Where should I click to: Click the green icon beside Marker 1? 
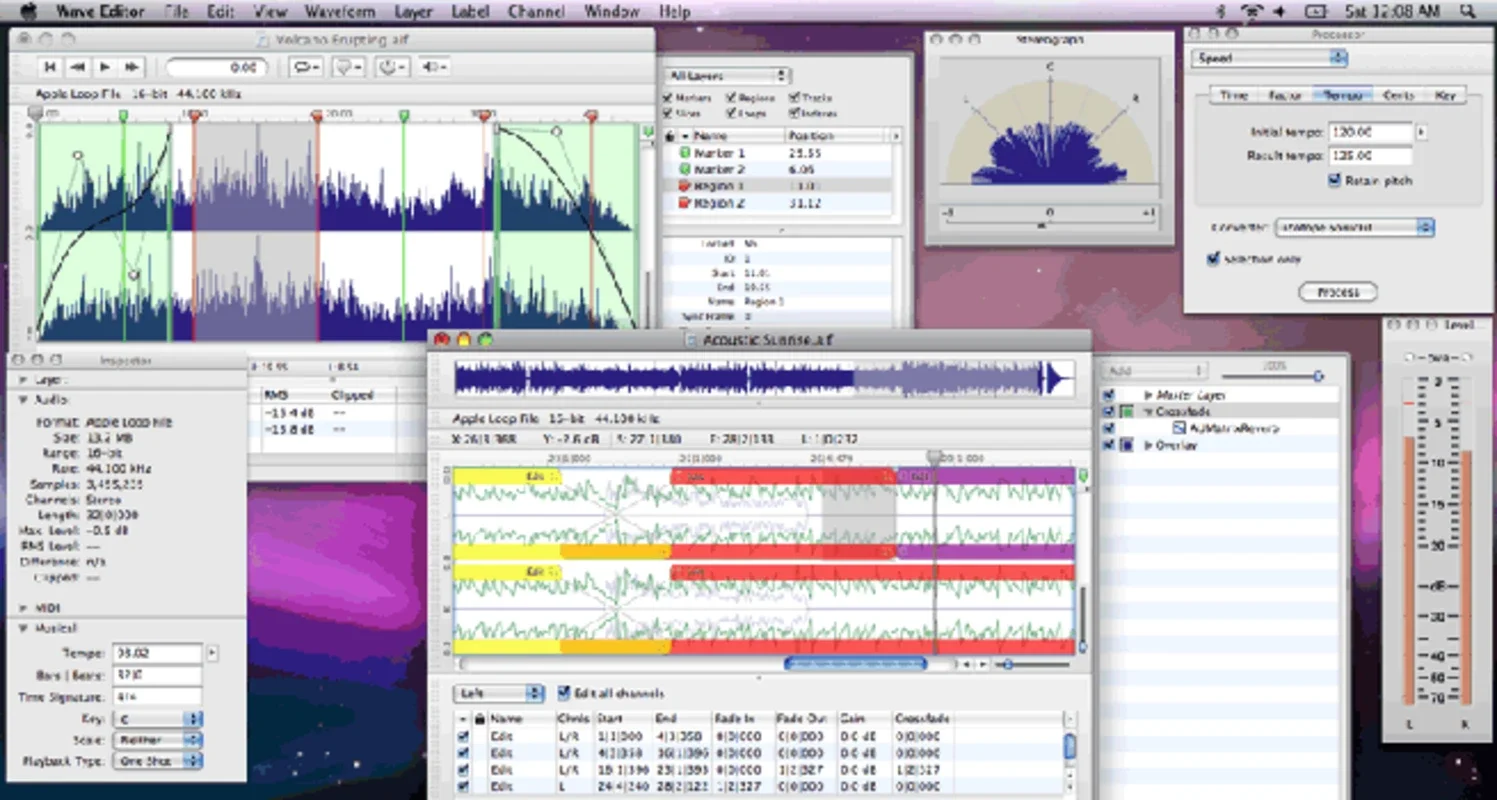[x=685, y=153]
